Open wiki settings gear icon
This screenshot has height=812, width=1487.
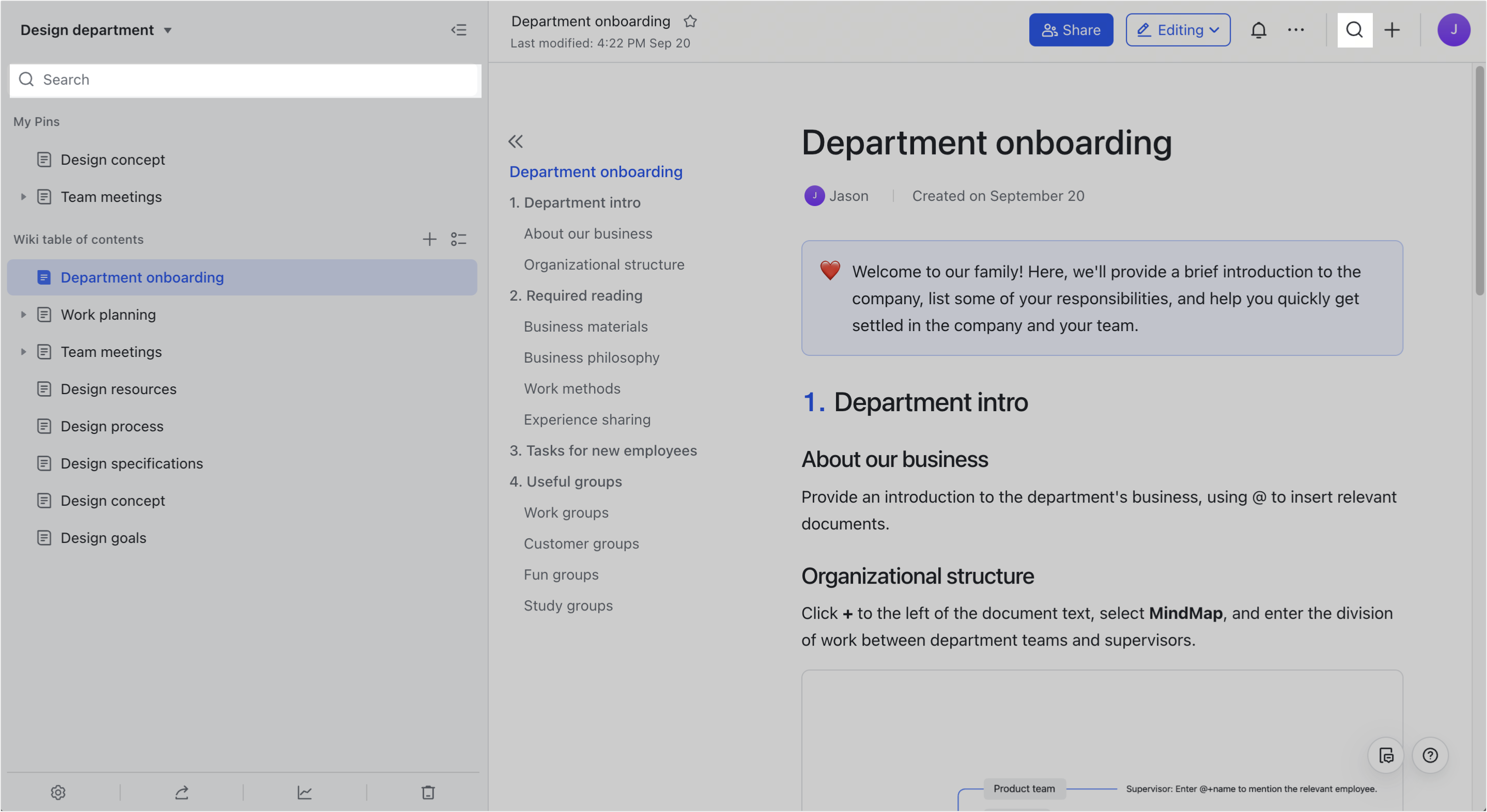click(58, 792)
